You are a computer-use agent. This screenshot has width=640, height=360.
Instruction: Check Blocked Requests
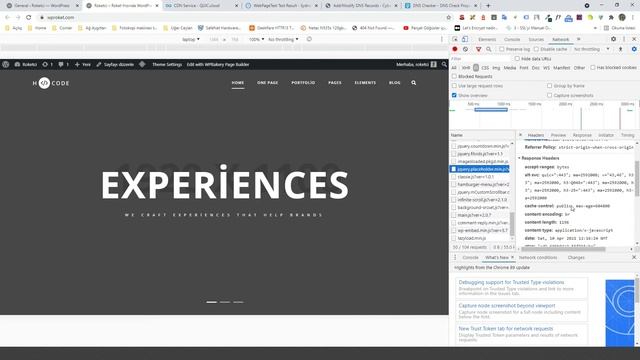(454, 76)
